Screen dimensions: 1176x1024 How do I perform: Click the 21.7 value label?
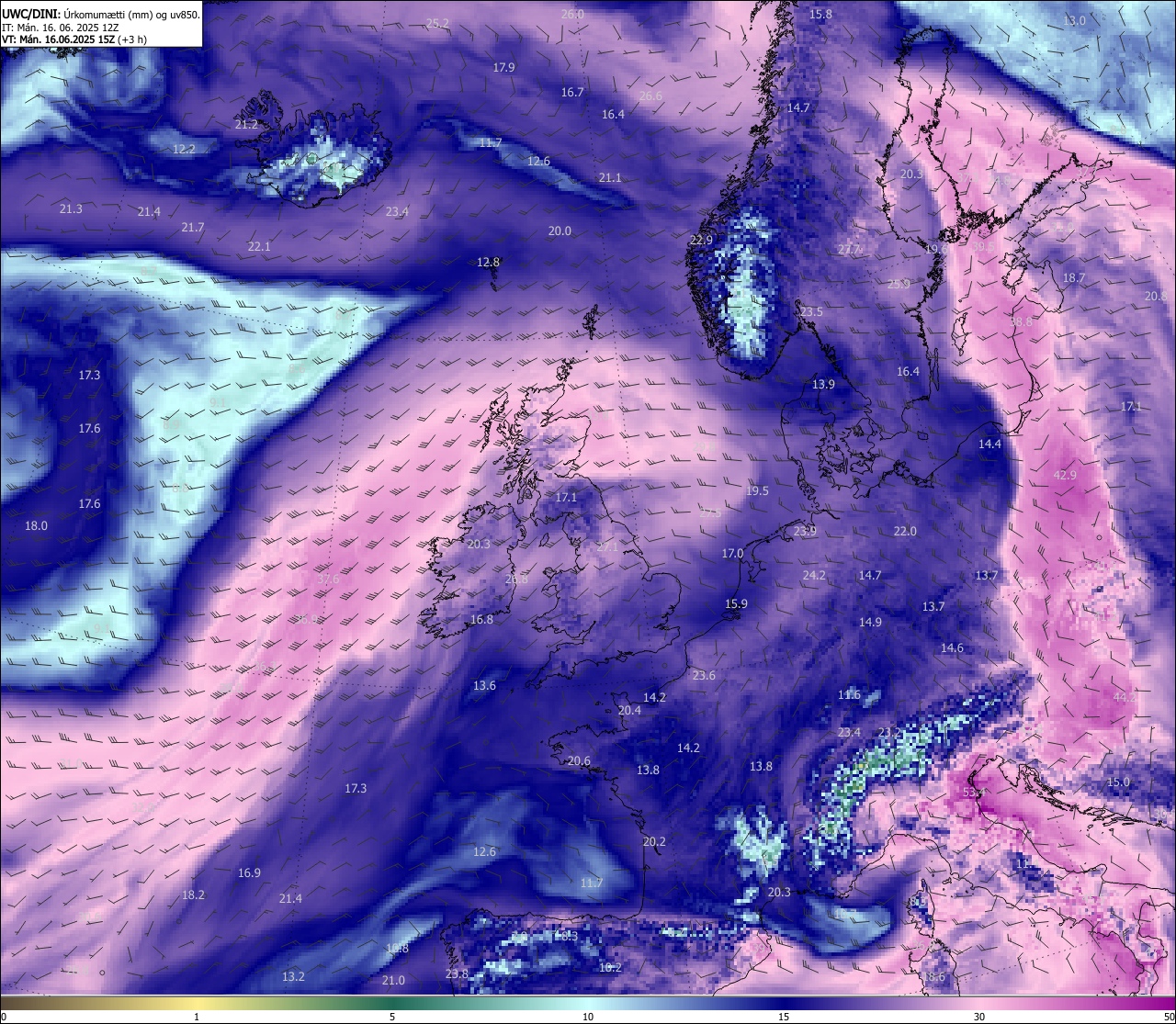point(193,227)
